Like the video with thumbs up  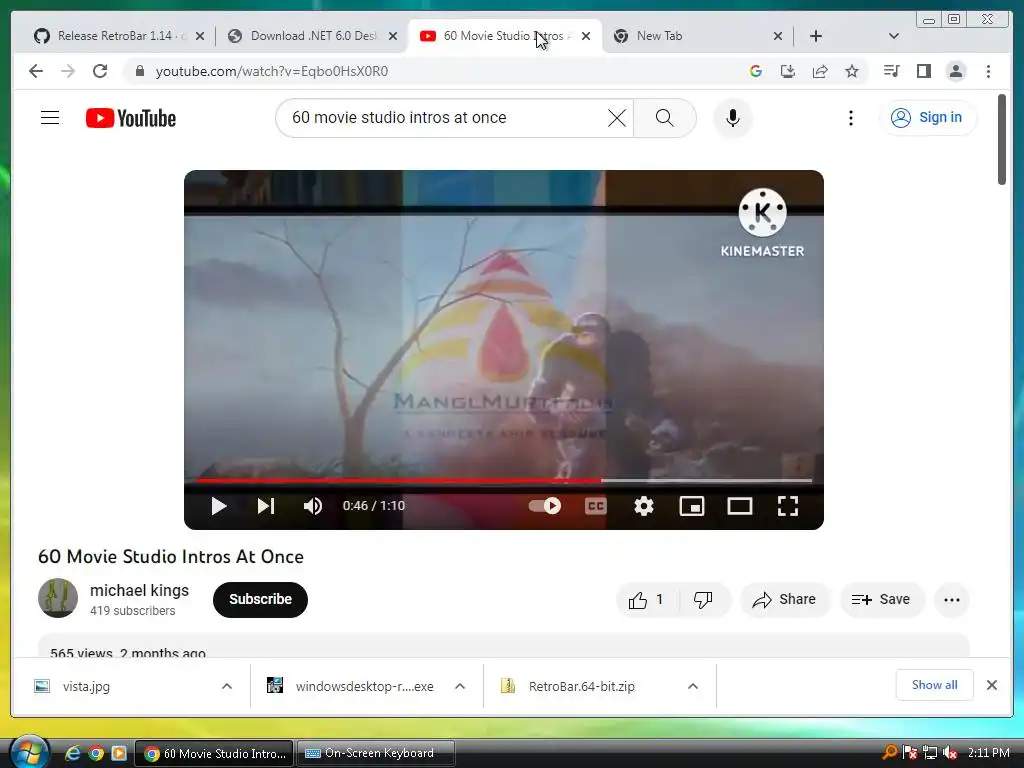[x=647, y=600]
